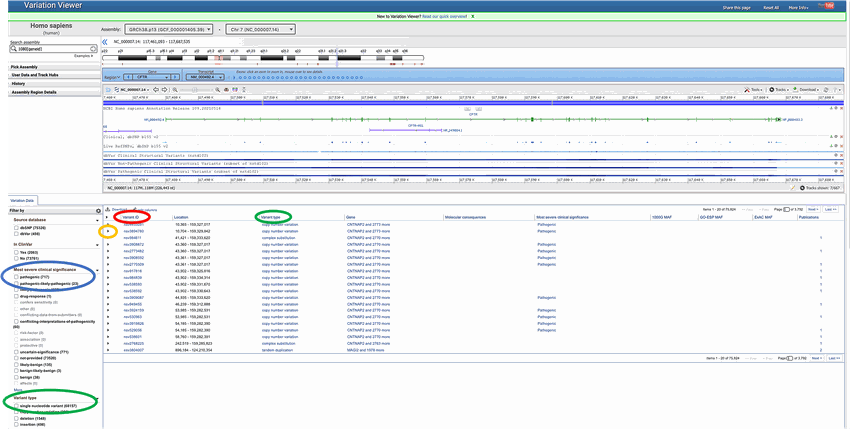The height and width of the screenshot is (429, 850).
Task: Click the Reset All link
Action: pos(771,8)
